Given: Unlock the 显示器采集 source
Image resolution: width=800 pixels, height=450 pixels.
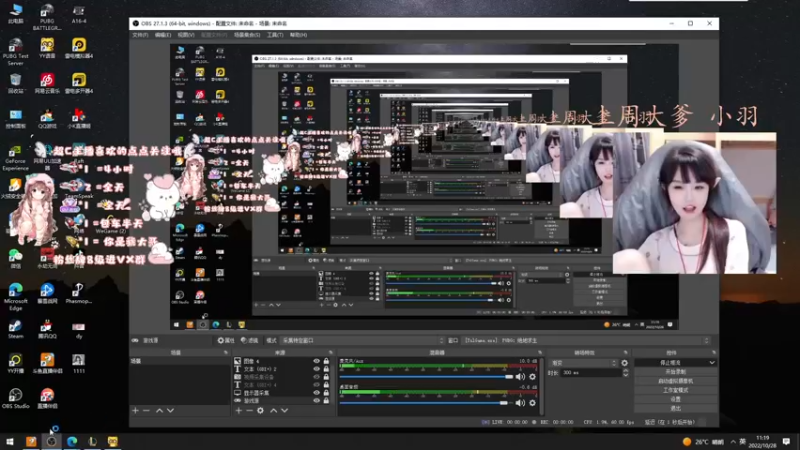Looking at the screenshot, I should 326,393.
